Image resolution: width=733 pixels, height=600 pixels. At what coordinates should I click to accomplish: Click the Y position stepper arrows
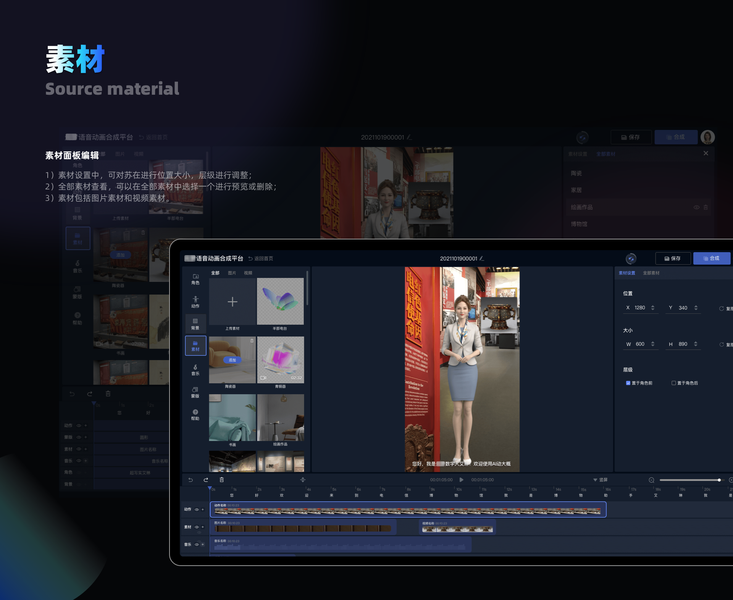click(x=696, y=308)
